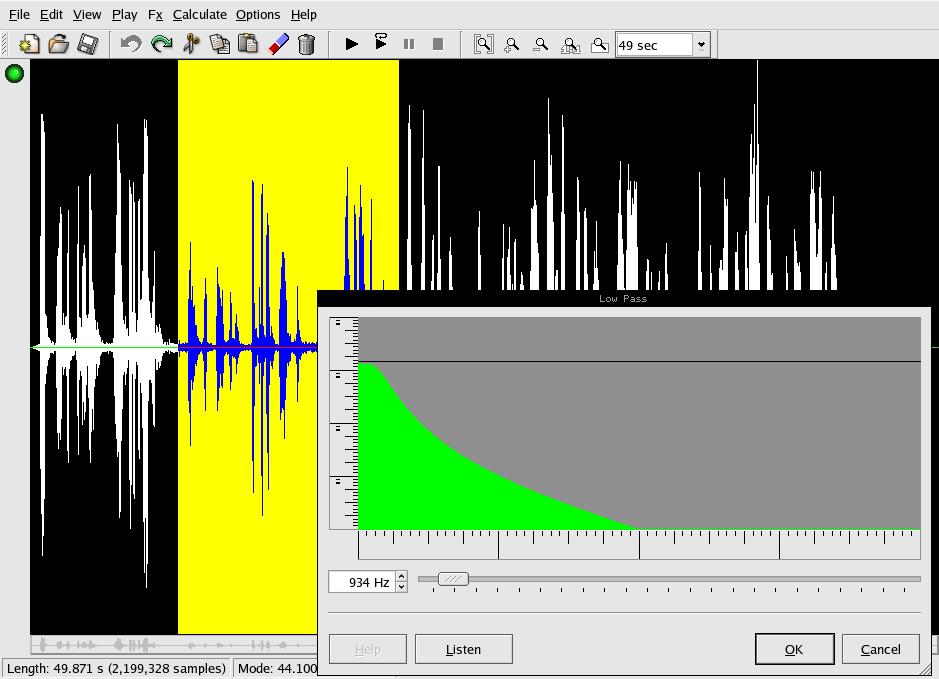Undo the last action

[x=130, y=44]
